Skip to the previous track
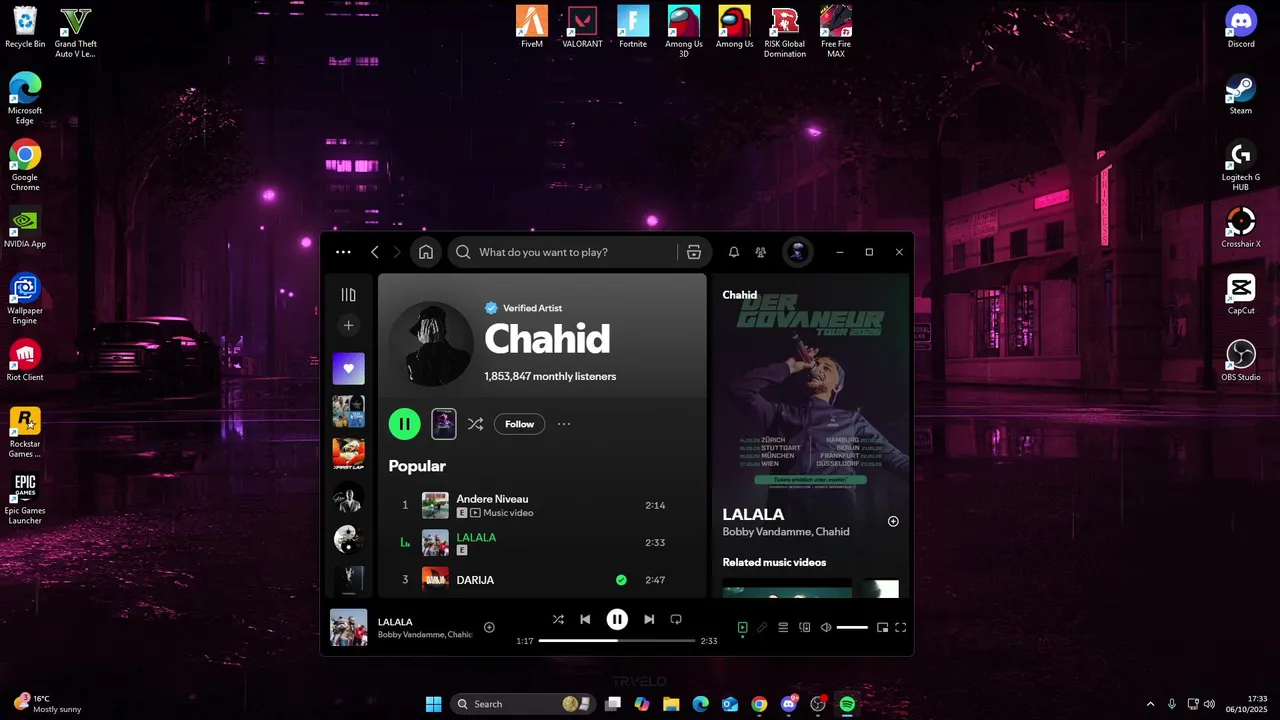Screen dimensions: 1280x720 tap(585, 619)
